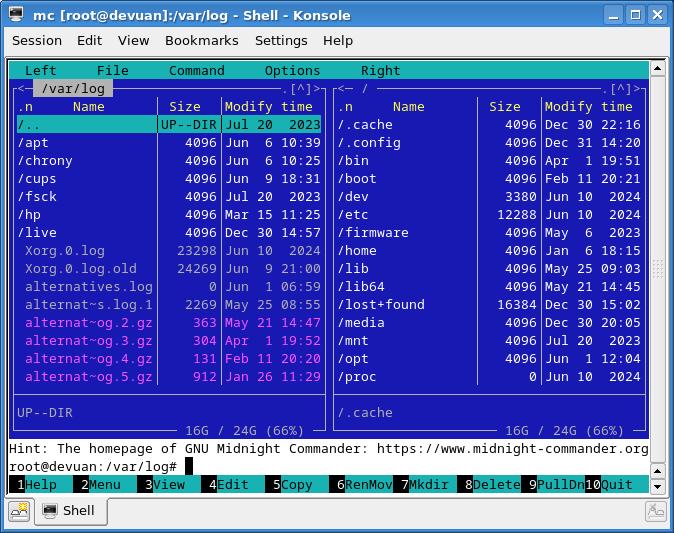Select the /firmware directory
The width and height of the screenshot is (674, 533).
coord(489,233)
